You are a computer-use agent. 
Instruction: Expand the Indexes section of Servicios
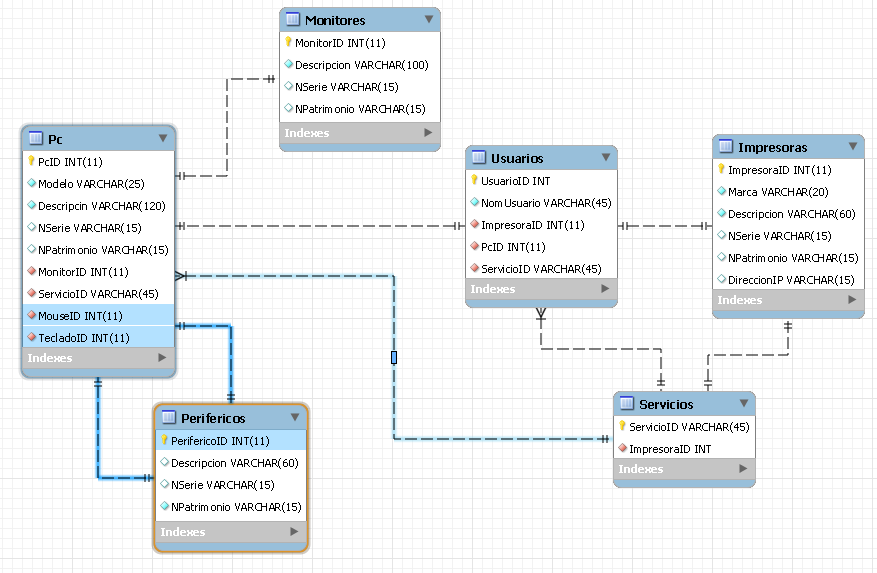point(743,469)
